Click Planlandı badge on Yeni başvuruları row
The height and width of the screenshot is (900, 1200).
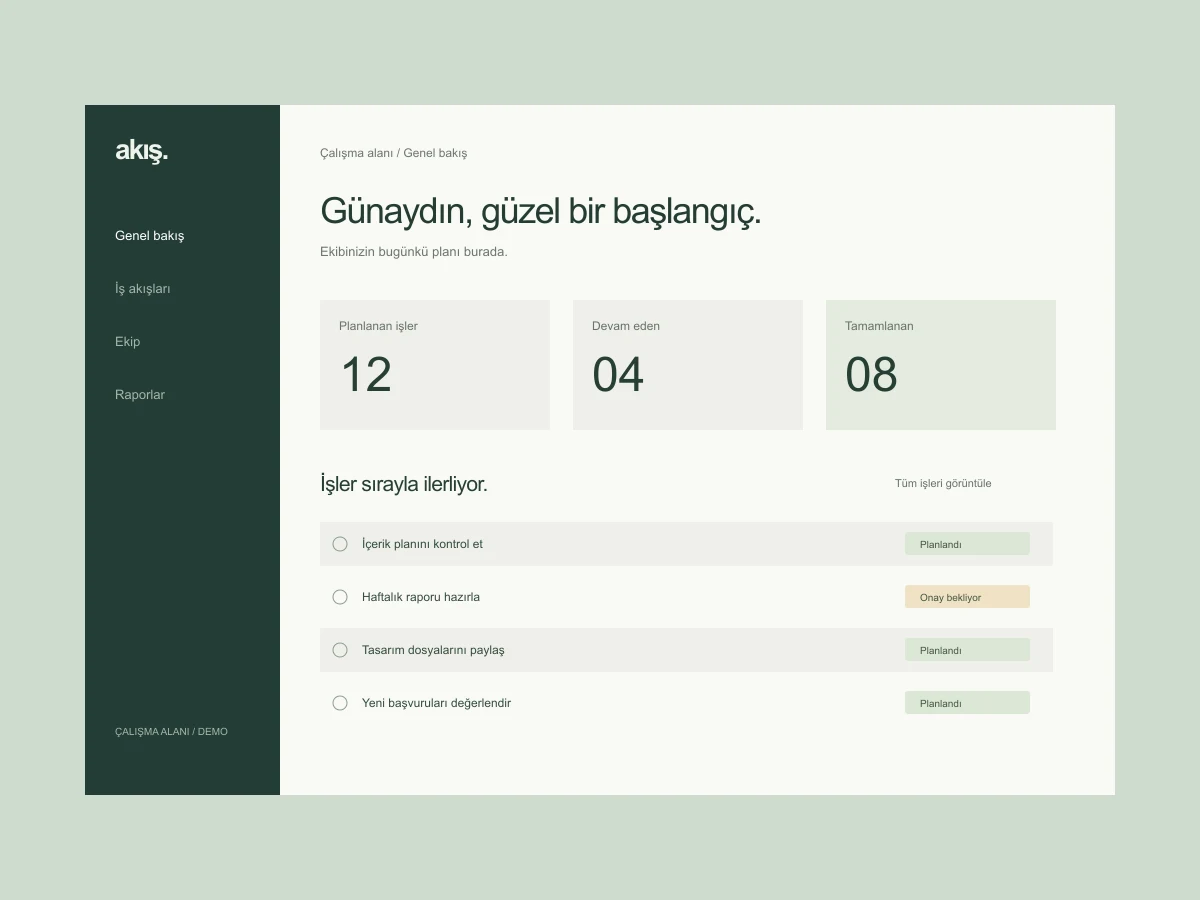point(967,703)
